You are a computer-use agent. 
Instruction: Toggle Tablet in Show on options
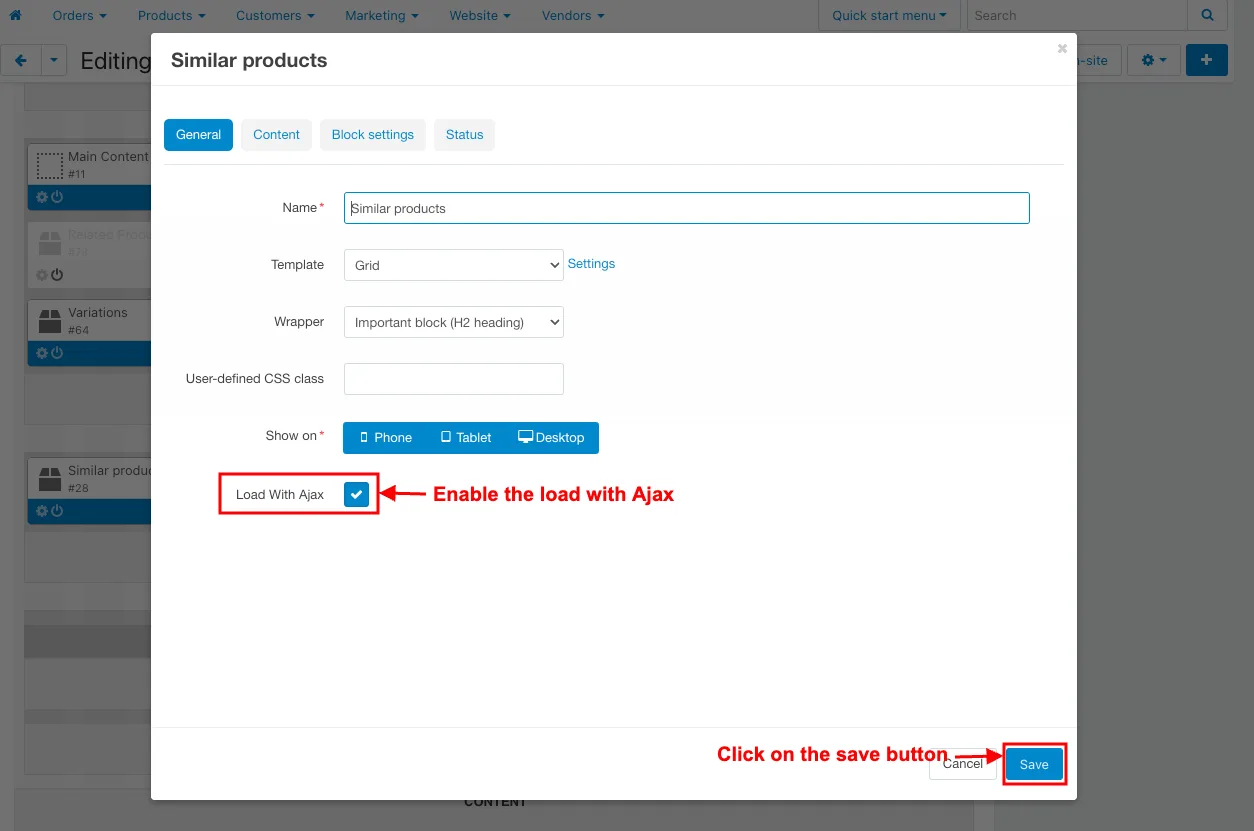pyautogui.click(x=466, y=437)
